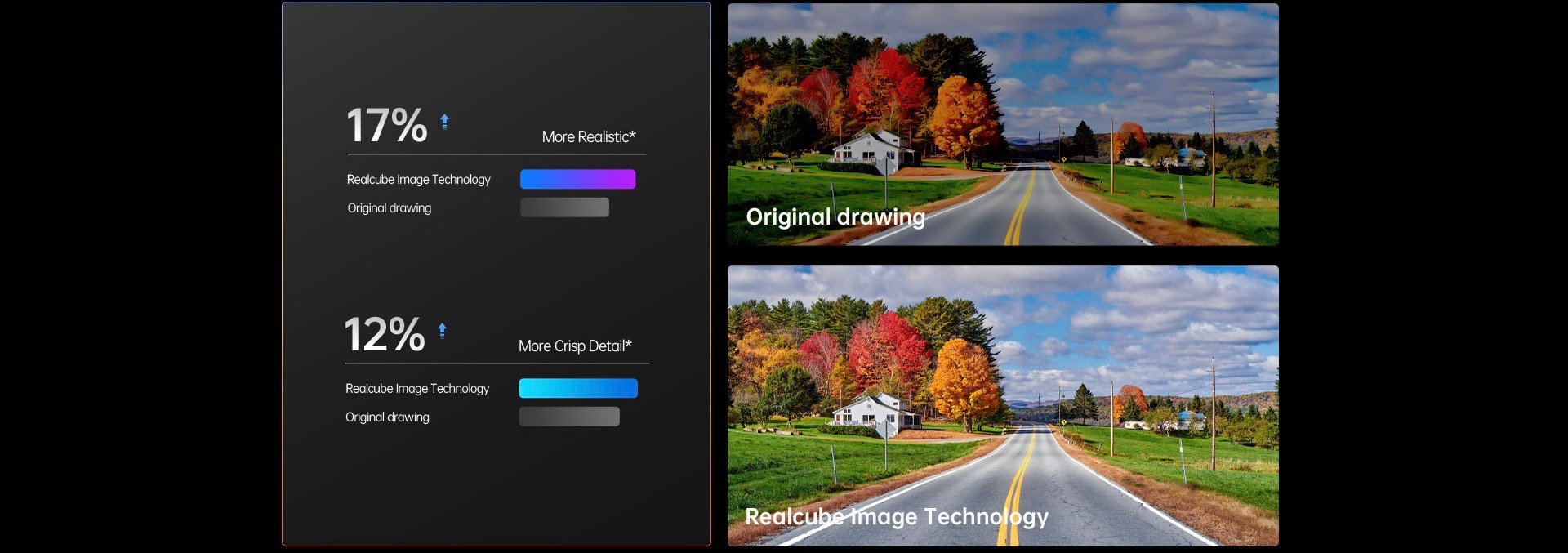Select the More Crisp Detail* label

pos(575,346)
